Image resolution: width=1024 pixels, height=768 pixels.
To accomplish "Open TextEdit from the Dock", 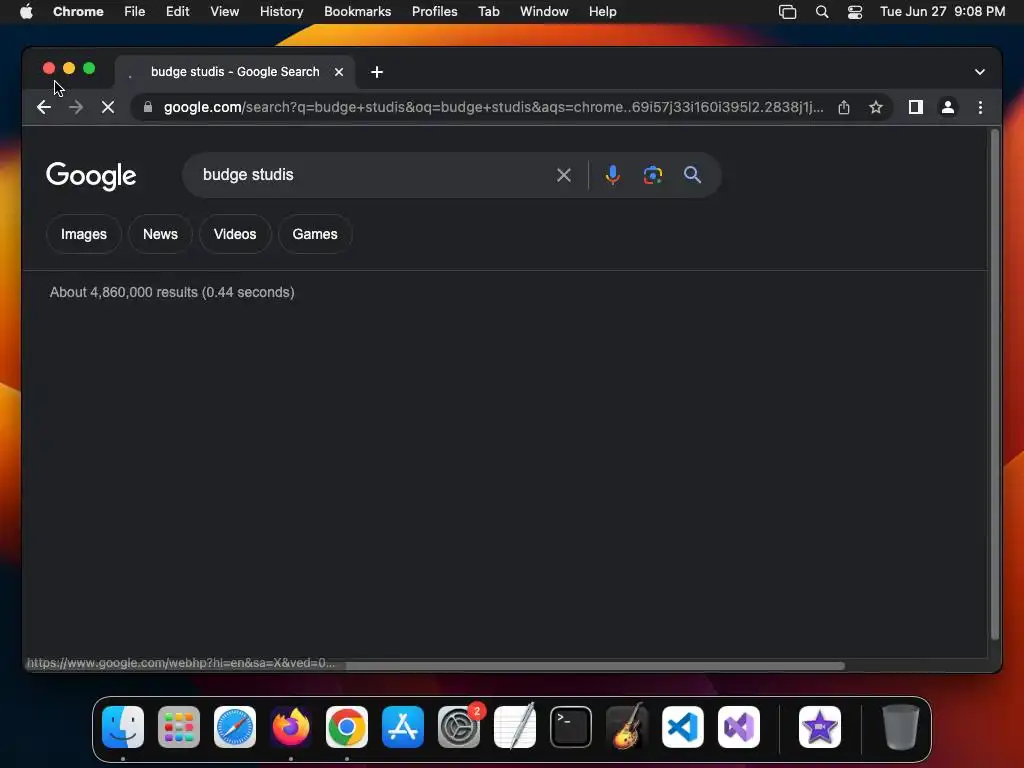I will tap(515, 727).
